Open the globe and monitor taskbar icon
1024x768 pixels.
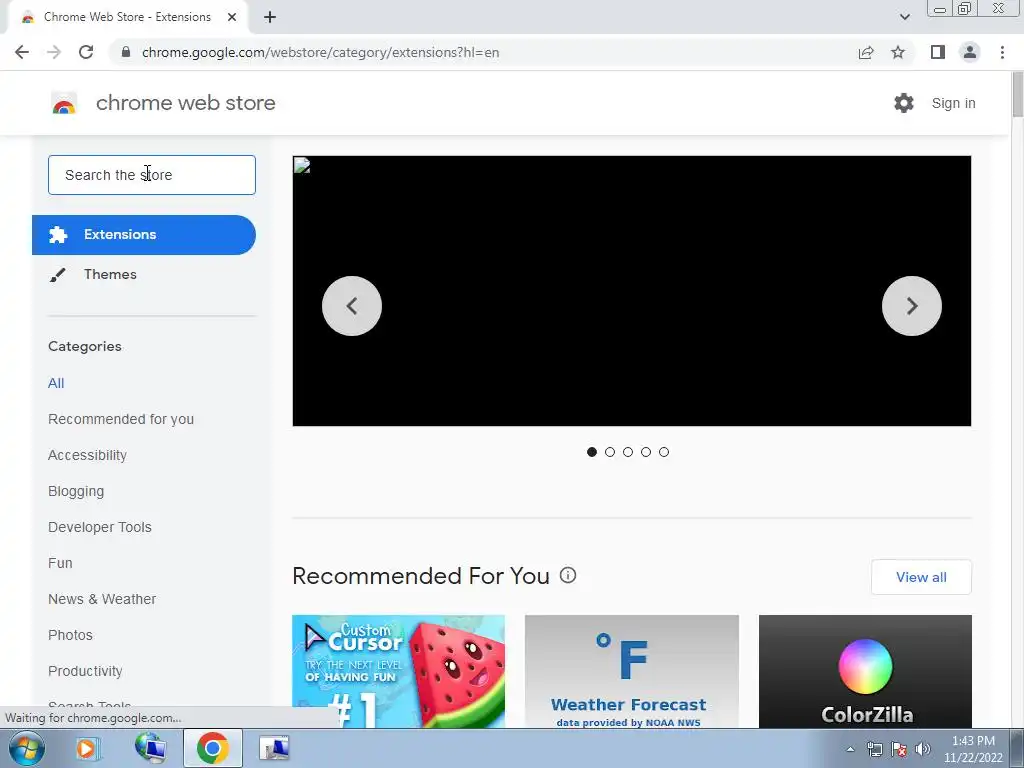point(150,748)
